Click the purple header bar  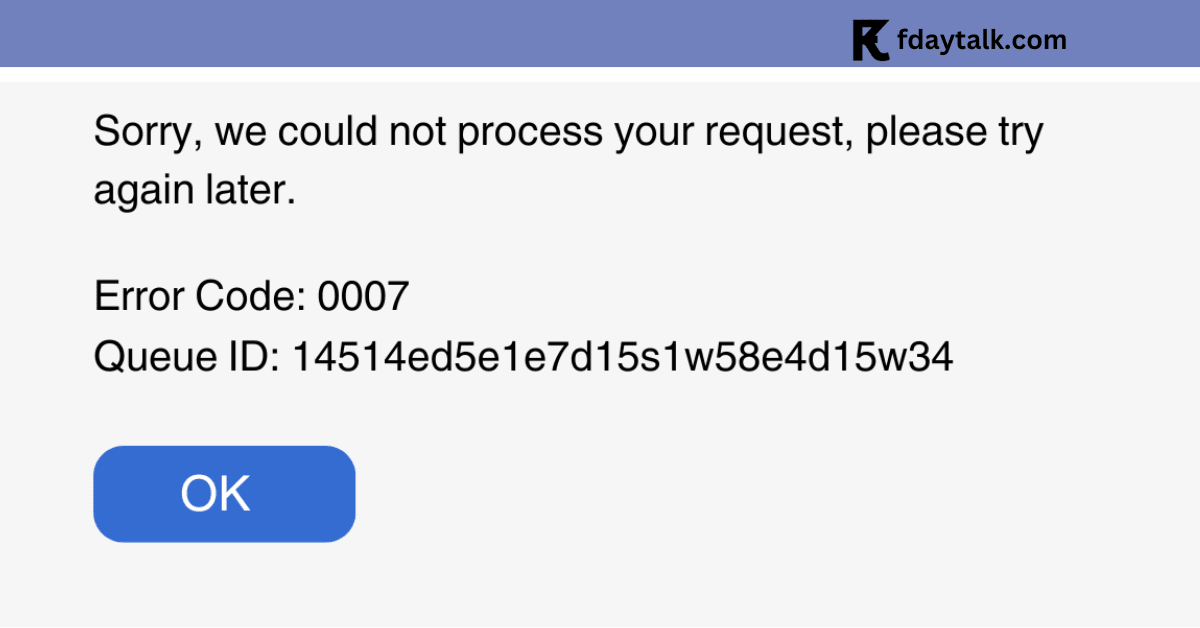600,33
